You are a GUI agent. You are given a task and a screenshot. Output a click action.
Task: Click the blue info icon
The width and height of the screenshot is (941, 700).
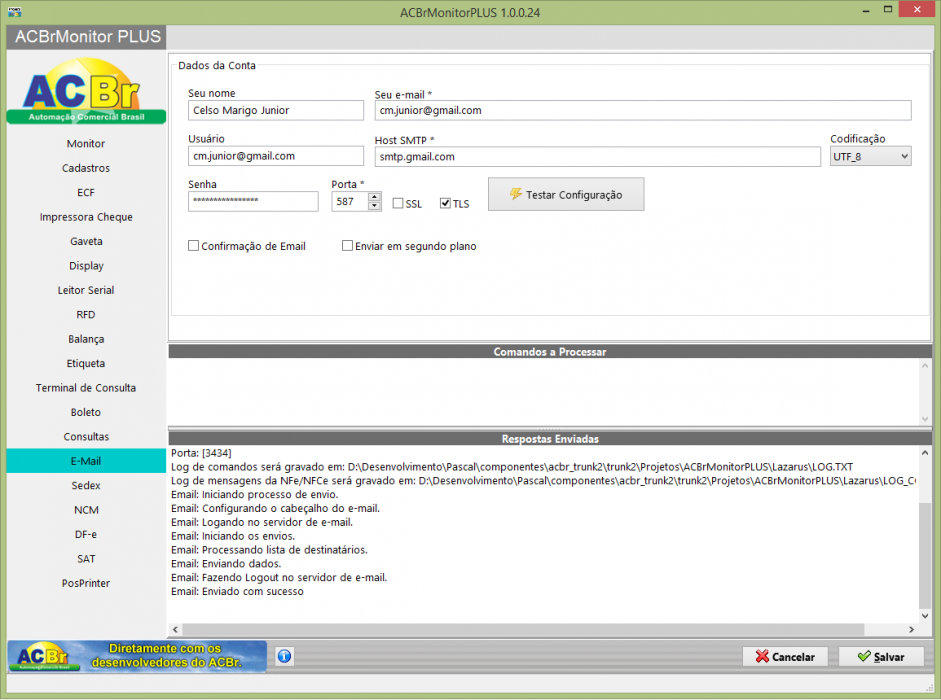[x=284, y=656]
